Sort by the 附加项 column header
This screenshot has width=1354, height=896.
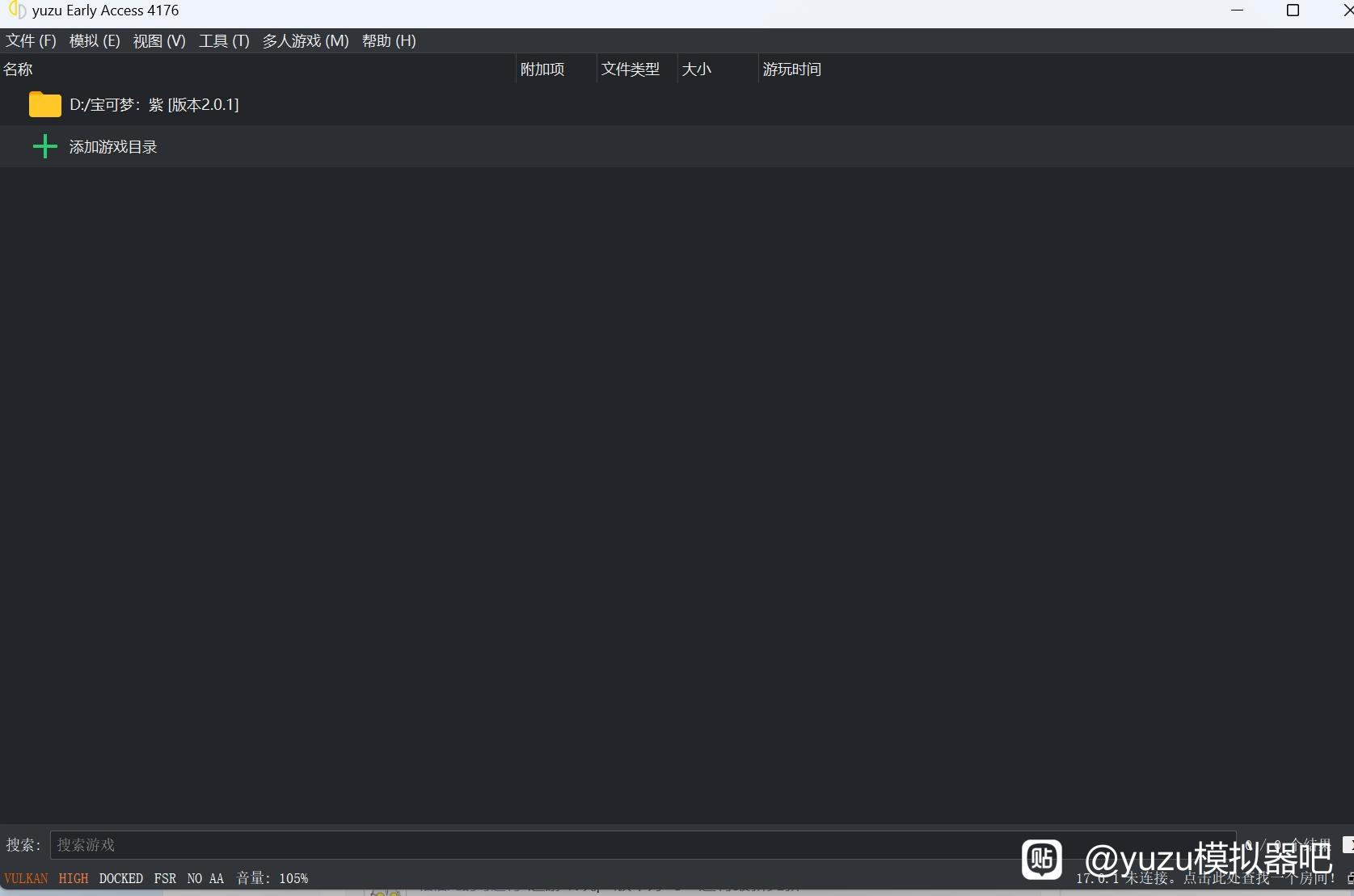[x=555, y=69]
